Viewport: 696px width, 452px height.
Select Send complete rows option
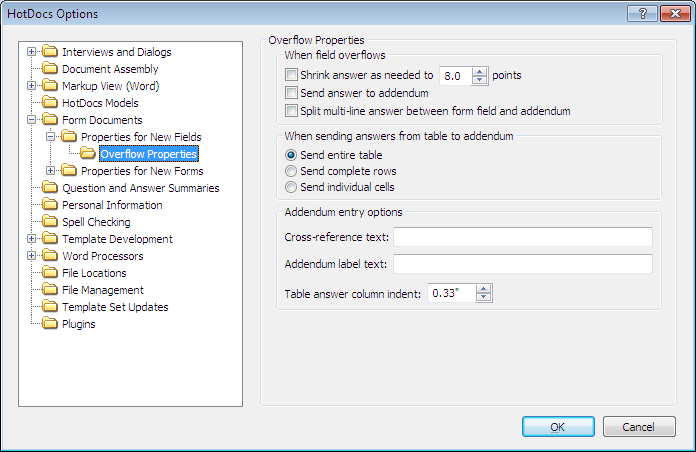291,171
